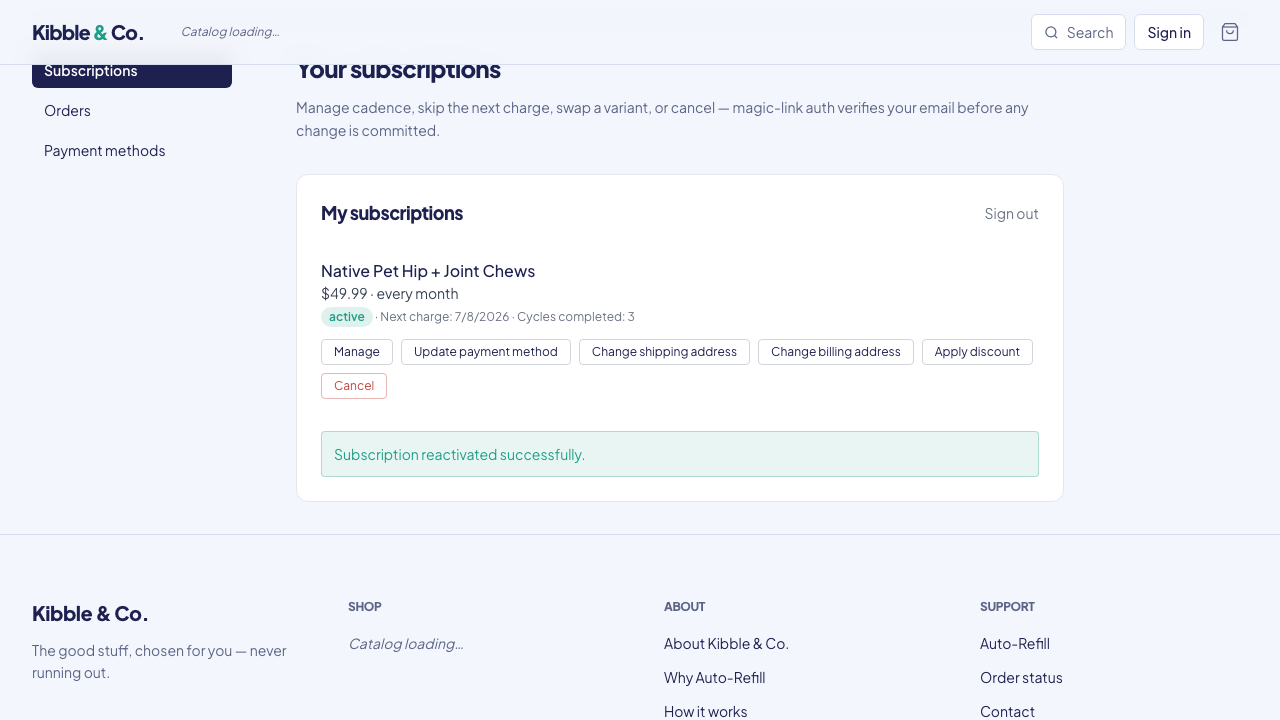This screenshot has height=720, width=1280.
Task: Click Update payment method button
Action: coord(486,352)
